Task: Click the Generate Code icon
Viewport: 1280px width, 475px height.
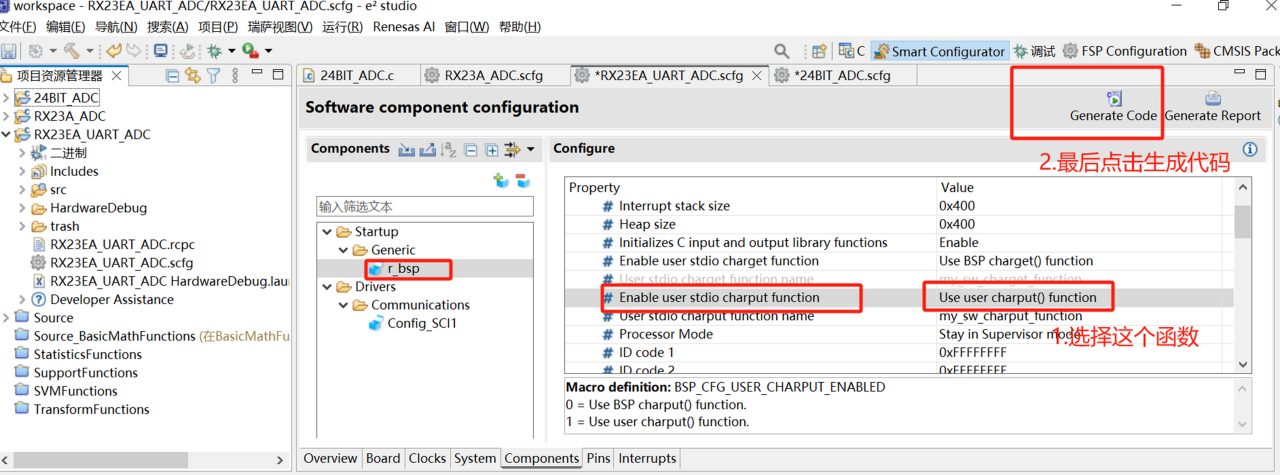Action: click(x=1114, y=98)
